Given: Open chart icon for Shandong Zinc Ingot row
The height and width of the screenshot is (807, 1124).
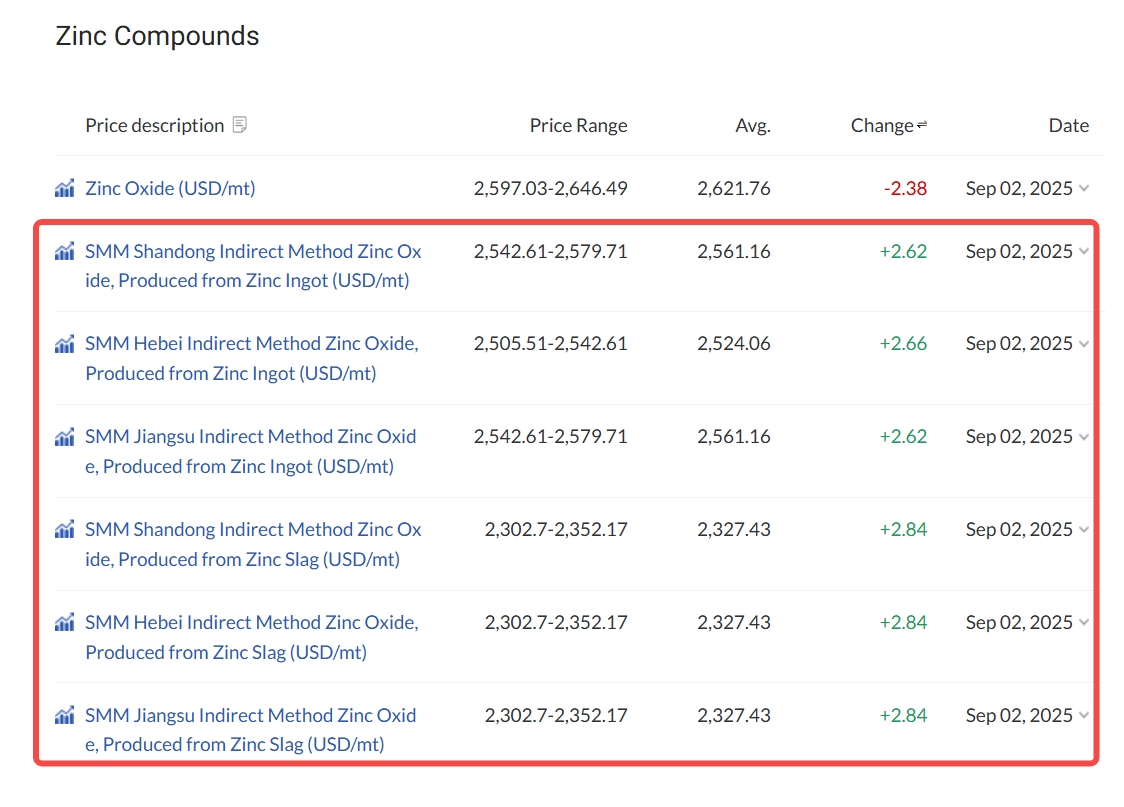Looking at the screenshot, I should pos(65,252).
